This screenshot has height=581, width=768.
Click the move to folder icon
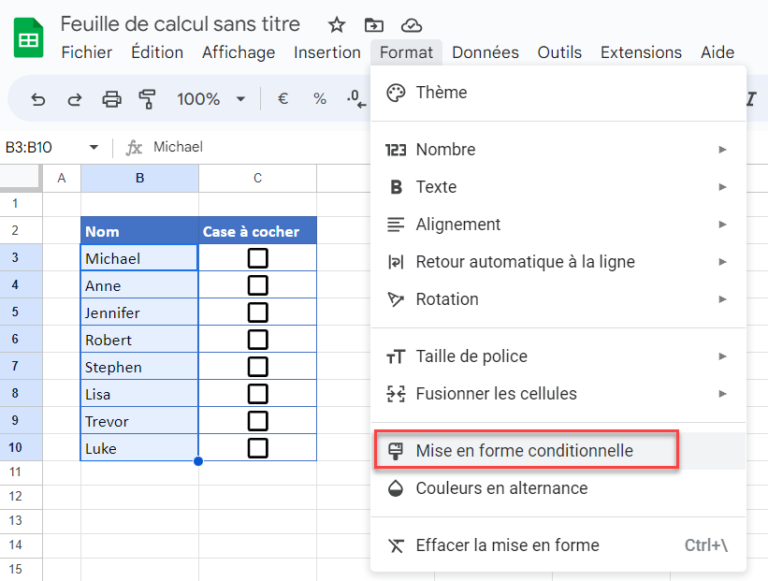[x=374, y=25]
